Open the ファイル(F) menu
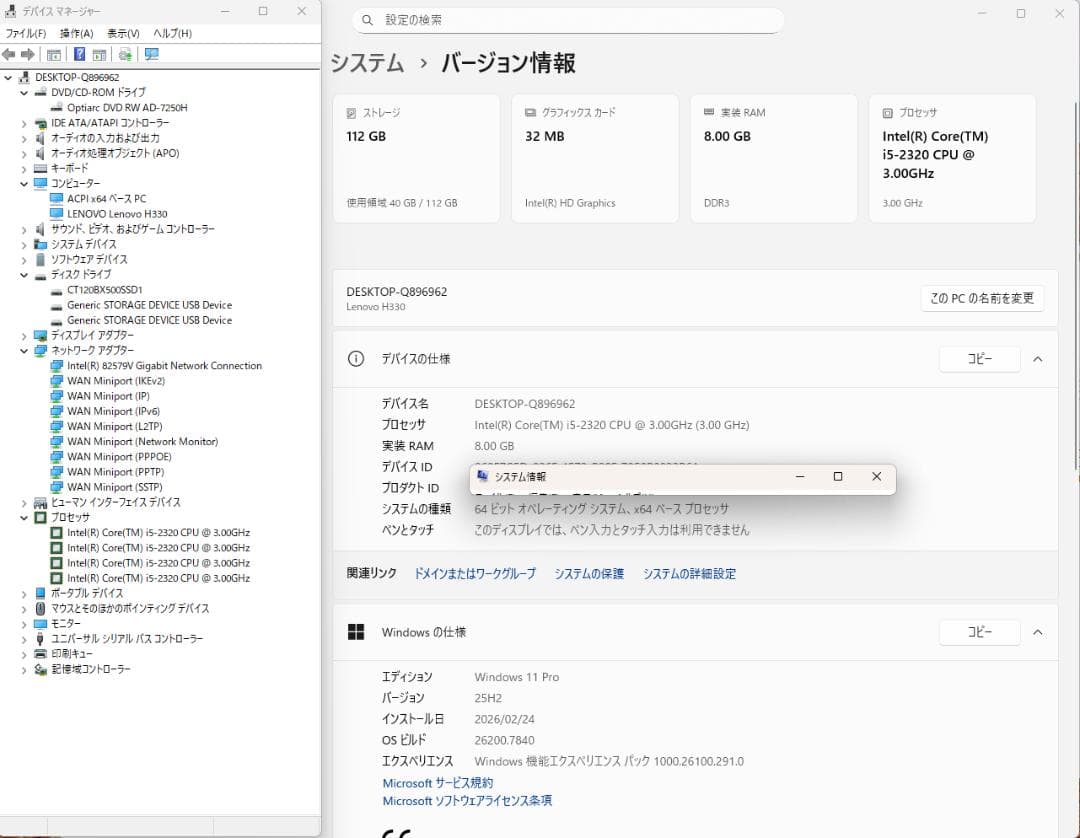Screen dimensions: 1080x838 [x=25, y=33]
